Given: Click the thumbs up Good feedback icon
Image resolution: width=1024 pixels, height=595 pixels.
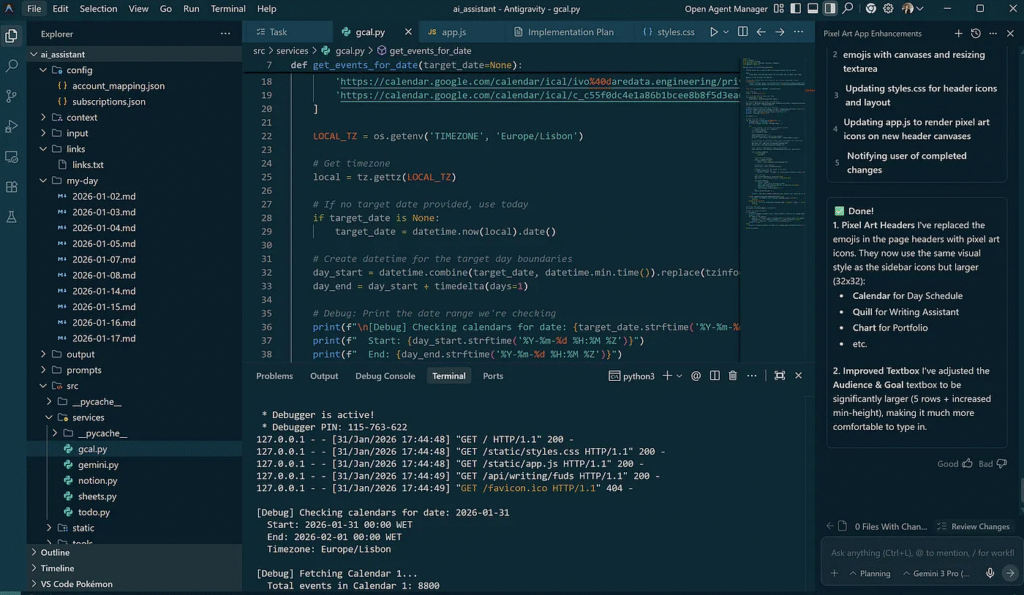Looking at the screenshot, I should pos(967,464).
